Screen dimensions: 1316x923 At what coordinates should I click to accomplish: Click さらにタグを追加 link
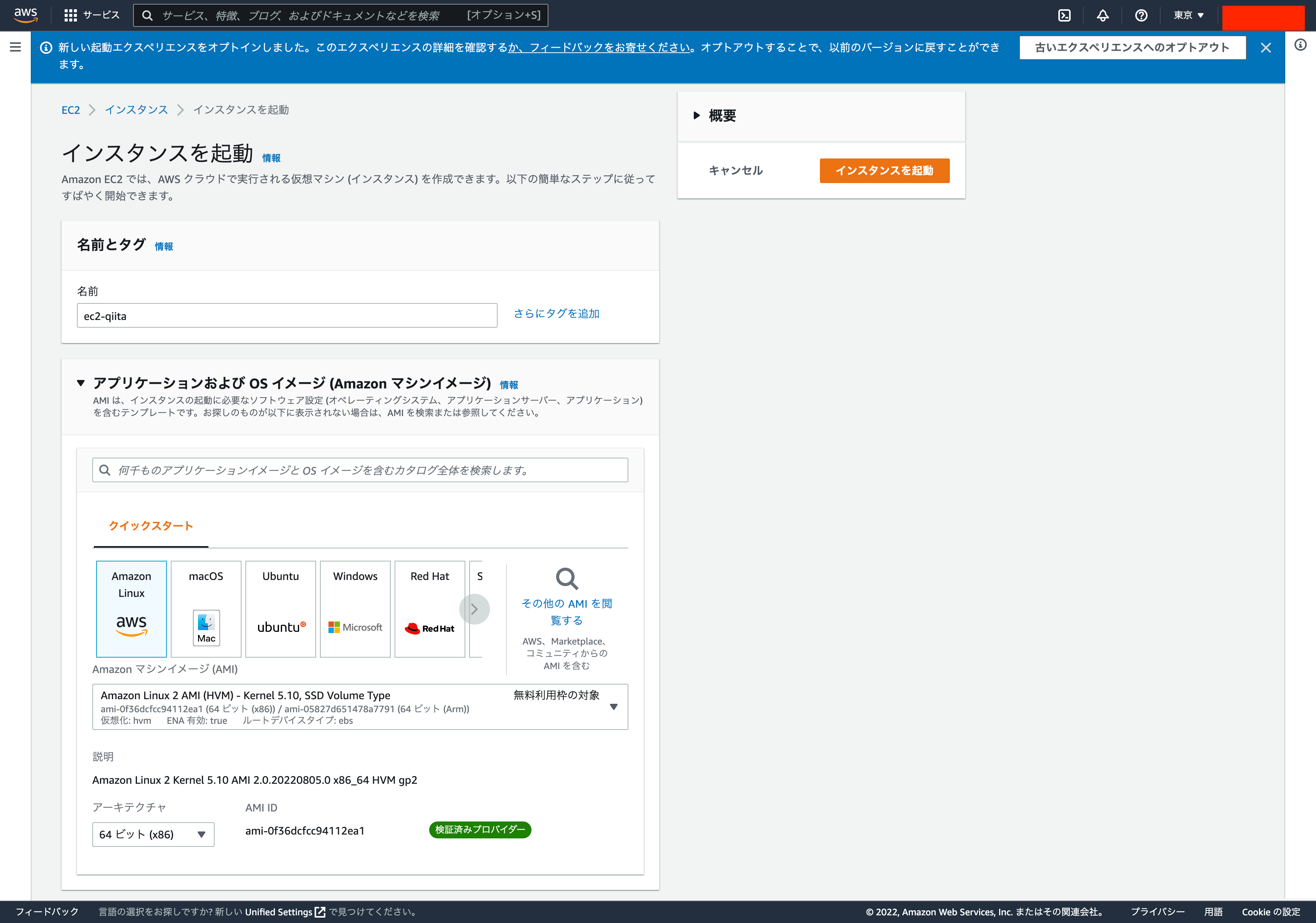556,313
